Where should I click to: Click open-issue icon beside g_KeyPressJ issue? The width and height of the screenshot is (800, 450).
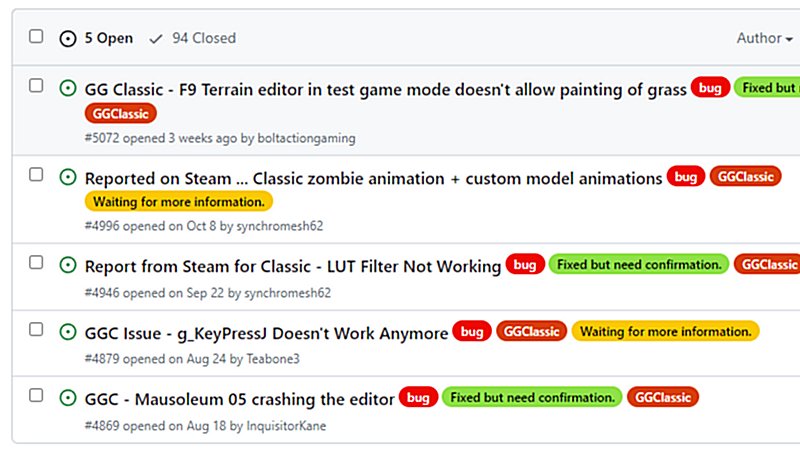[x=68, y=331]
